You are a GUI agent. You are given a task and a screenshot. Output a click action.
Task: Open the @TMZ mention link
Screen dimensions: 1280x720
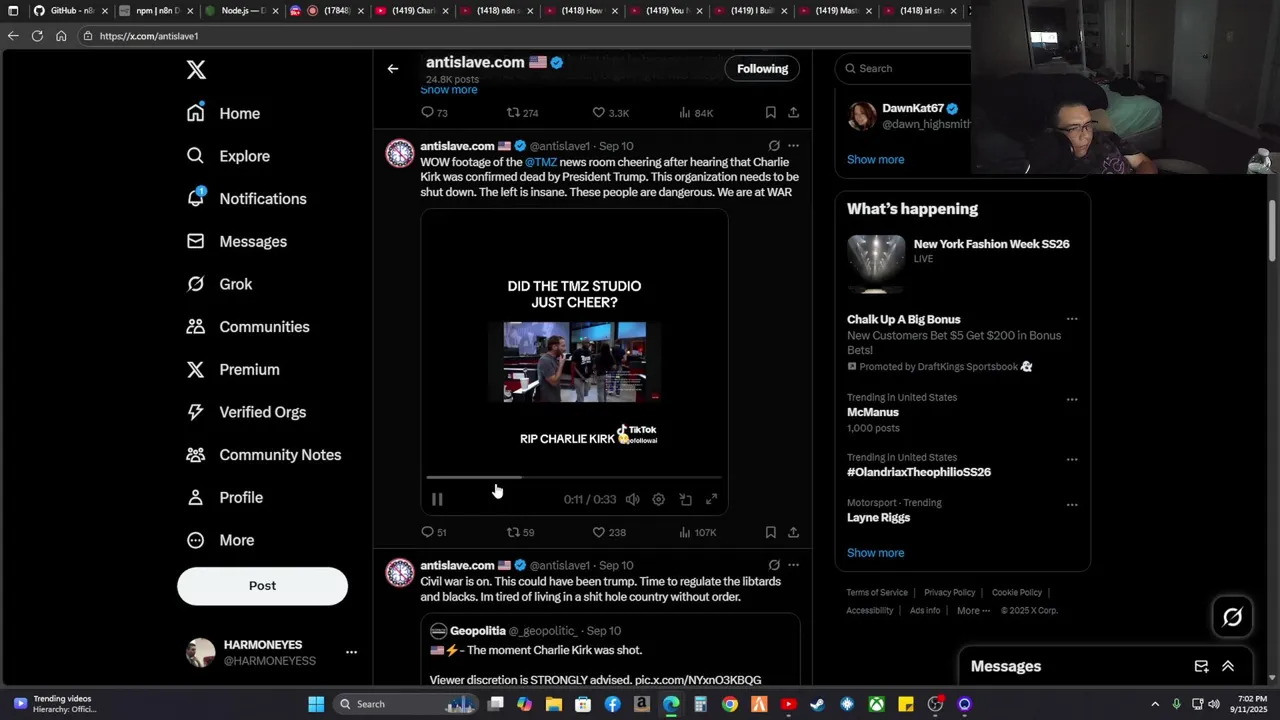(541, 162)
